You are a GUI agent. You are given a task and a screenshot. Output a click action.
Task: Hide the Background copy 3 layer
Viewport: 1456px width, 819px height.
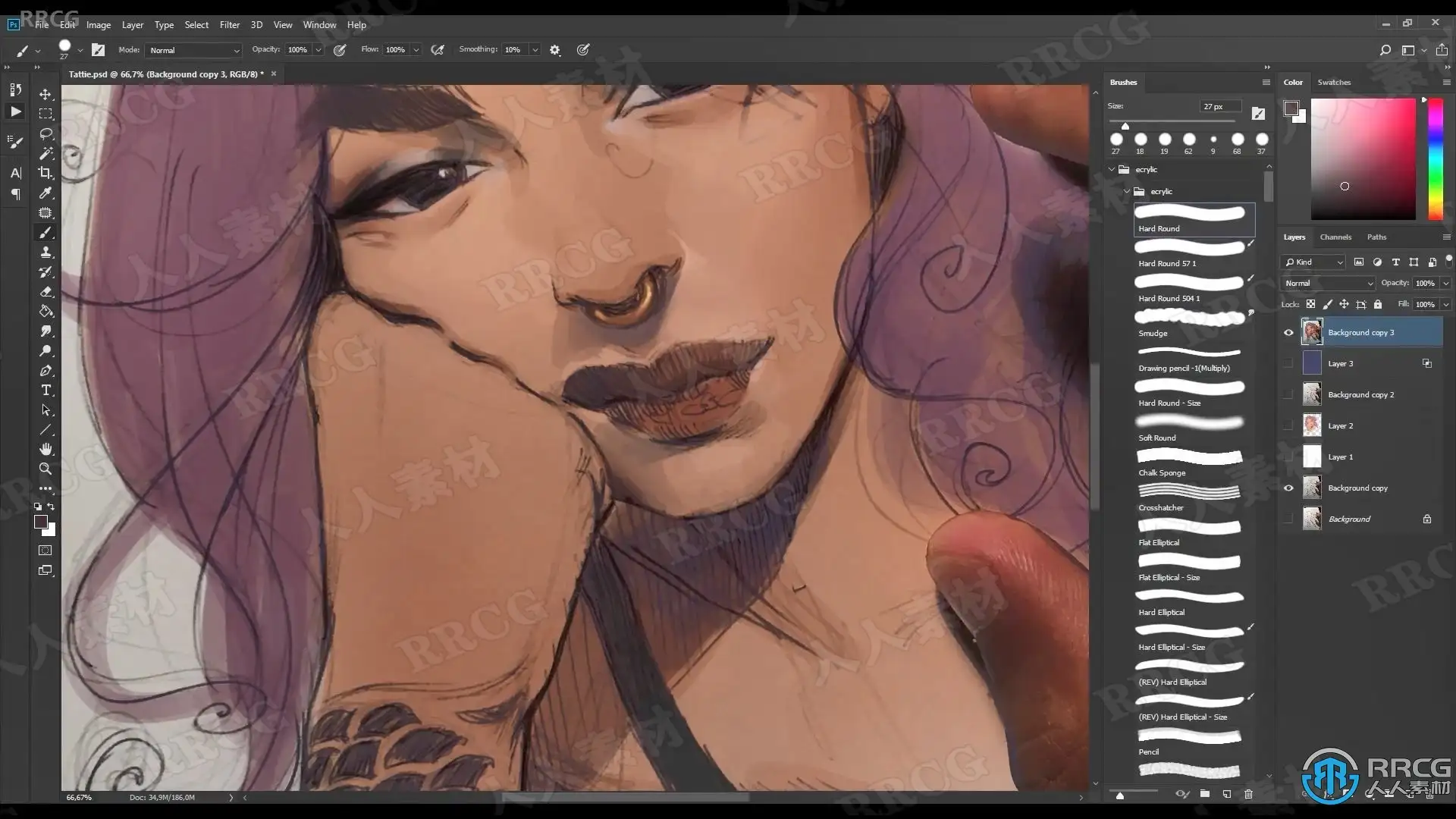(1288, 333)
